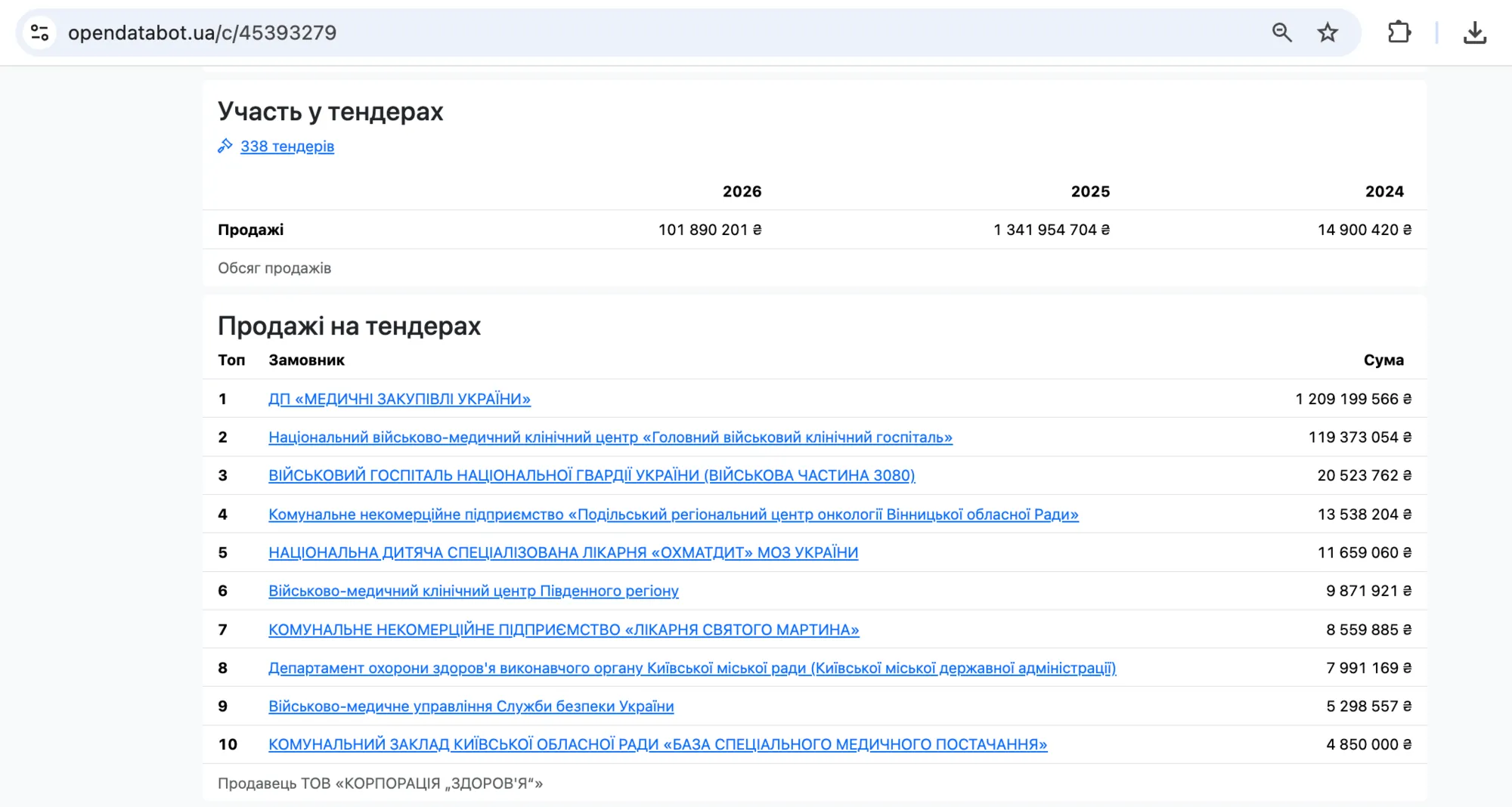Viewport: 1512px width, 807px height.
Task: Click the address bar URL text
Action: pyautogui.click(x=202, y=32)
